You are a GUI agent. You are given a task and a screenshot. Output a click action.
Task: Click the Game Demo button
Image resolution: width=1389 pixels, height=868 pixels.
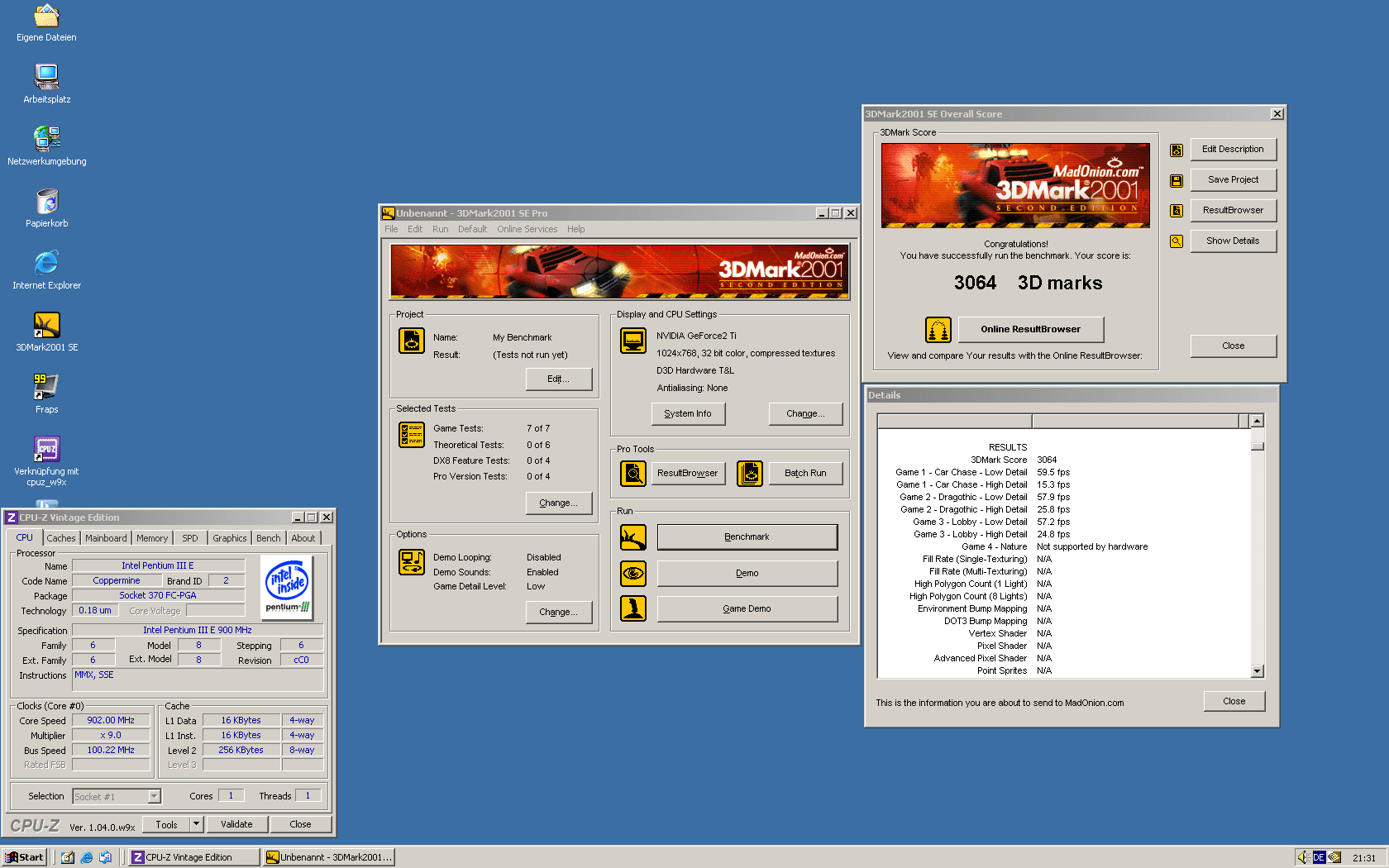click(747, 608)
